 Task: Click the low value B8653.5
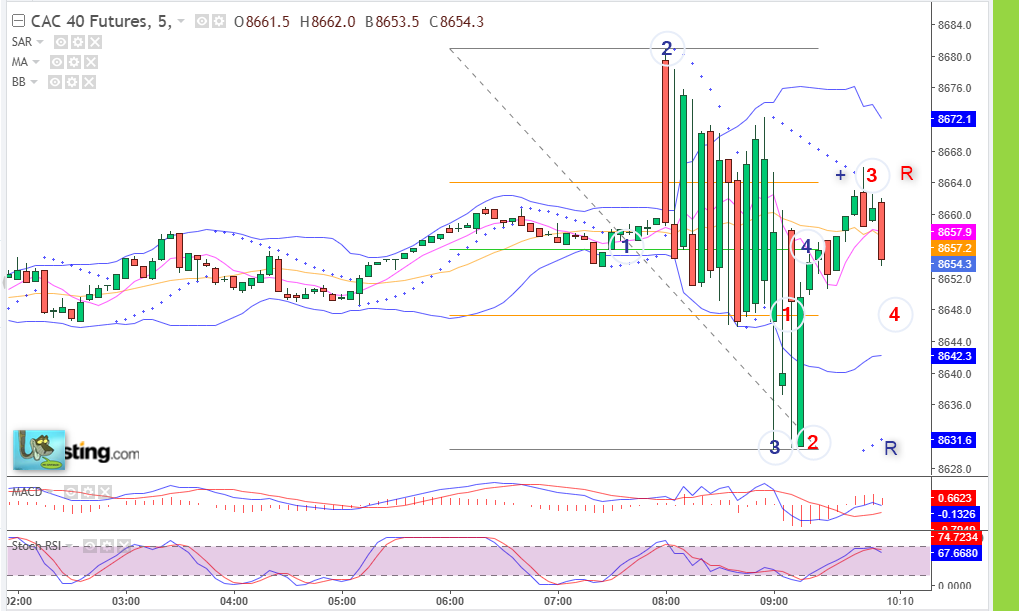(393, 22)
